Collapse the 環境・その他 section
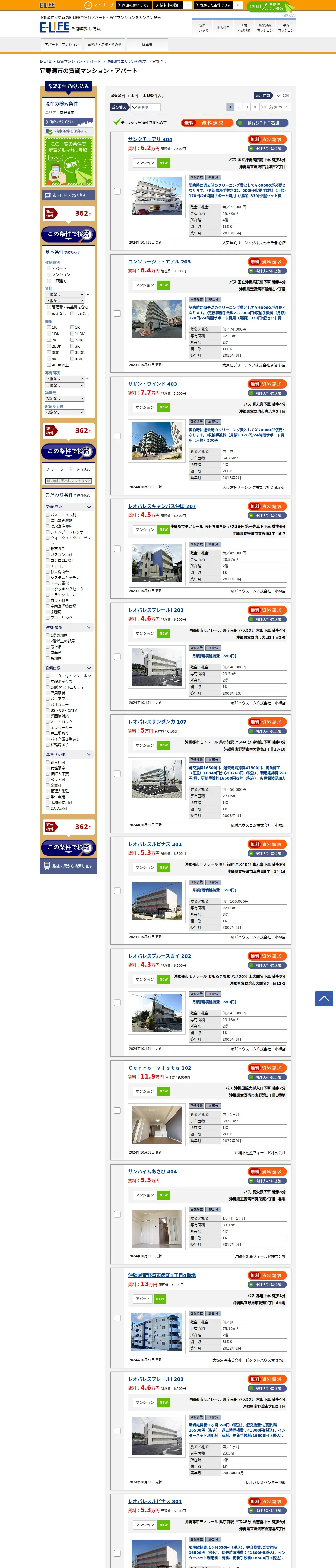Viewport: 336px width, 1568px height. (x=68, y=755)
